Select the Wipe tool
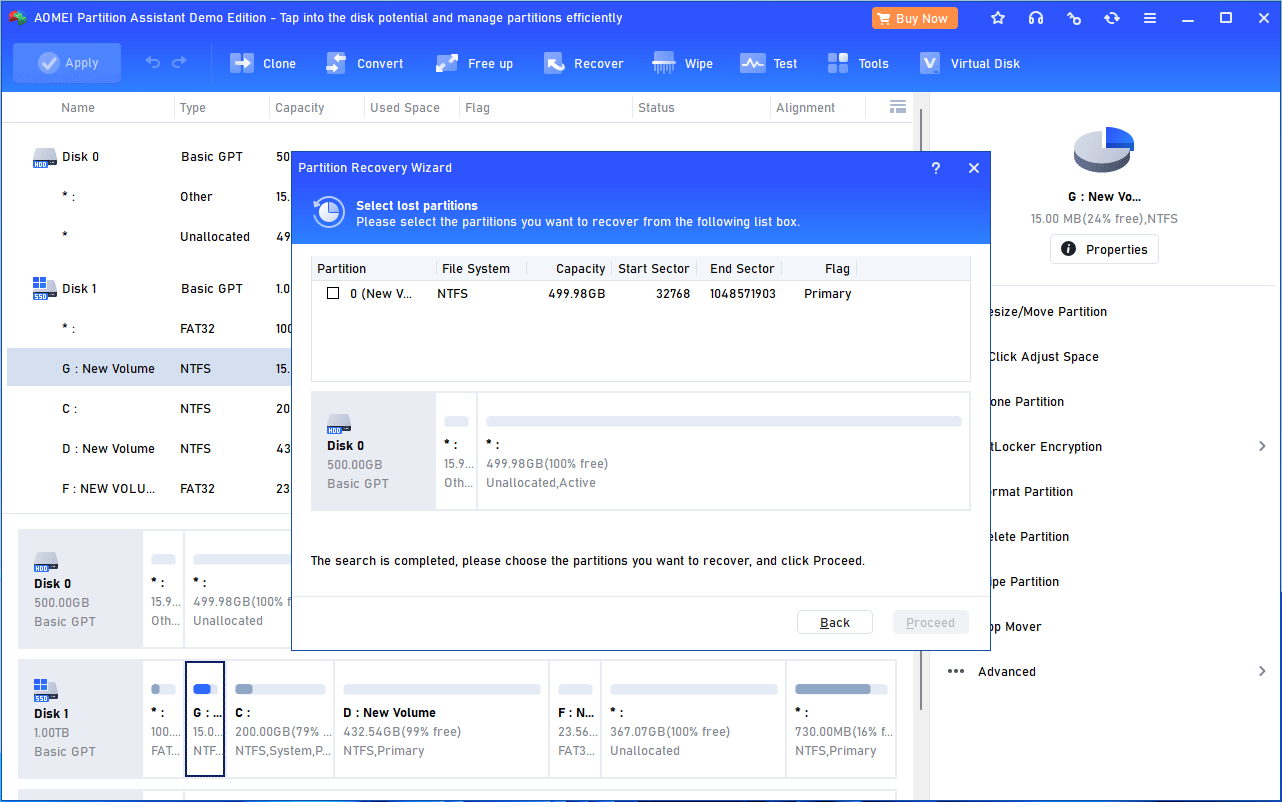1282x802 pixels. tap(683, 62)
